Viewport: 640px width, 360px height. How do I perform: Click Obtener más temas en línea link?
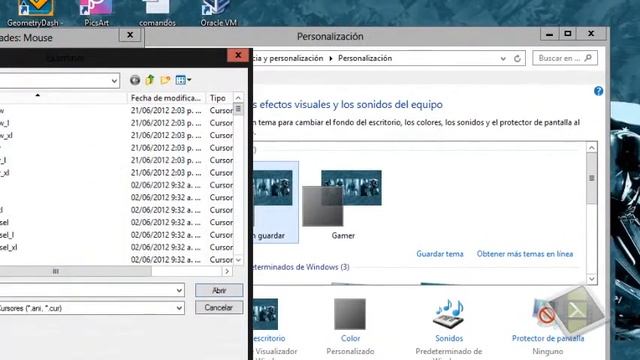click(524, 254)
